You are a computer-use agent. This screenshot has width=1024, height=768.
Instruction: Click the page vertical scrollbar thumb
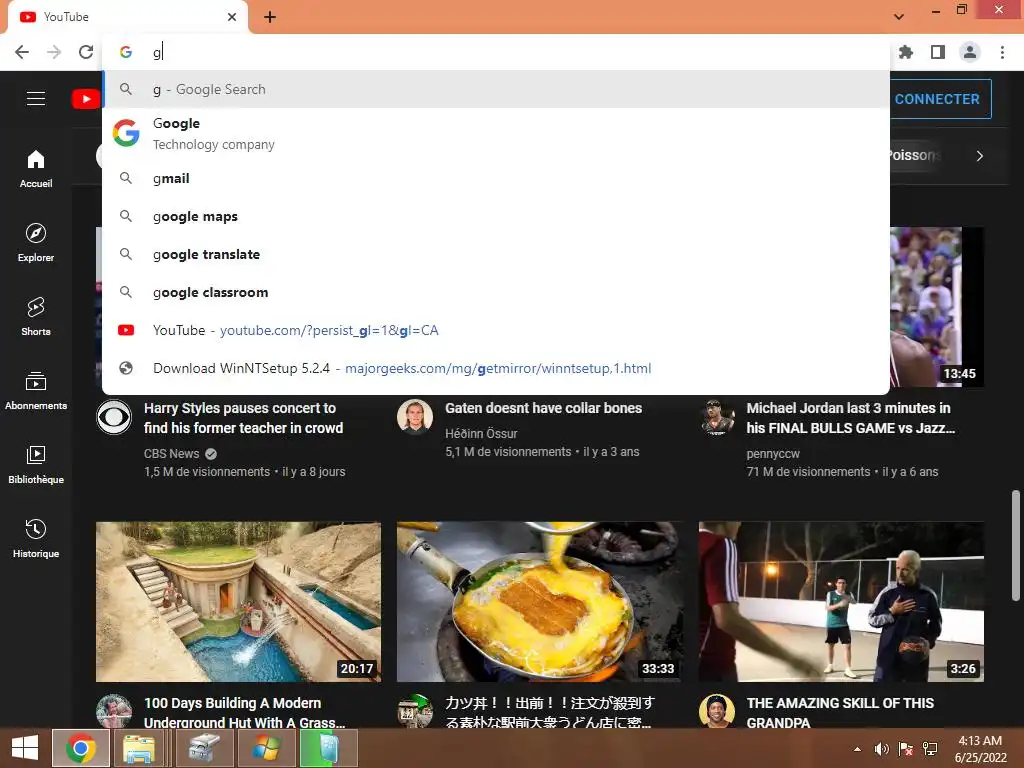(1016, 545)
